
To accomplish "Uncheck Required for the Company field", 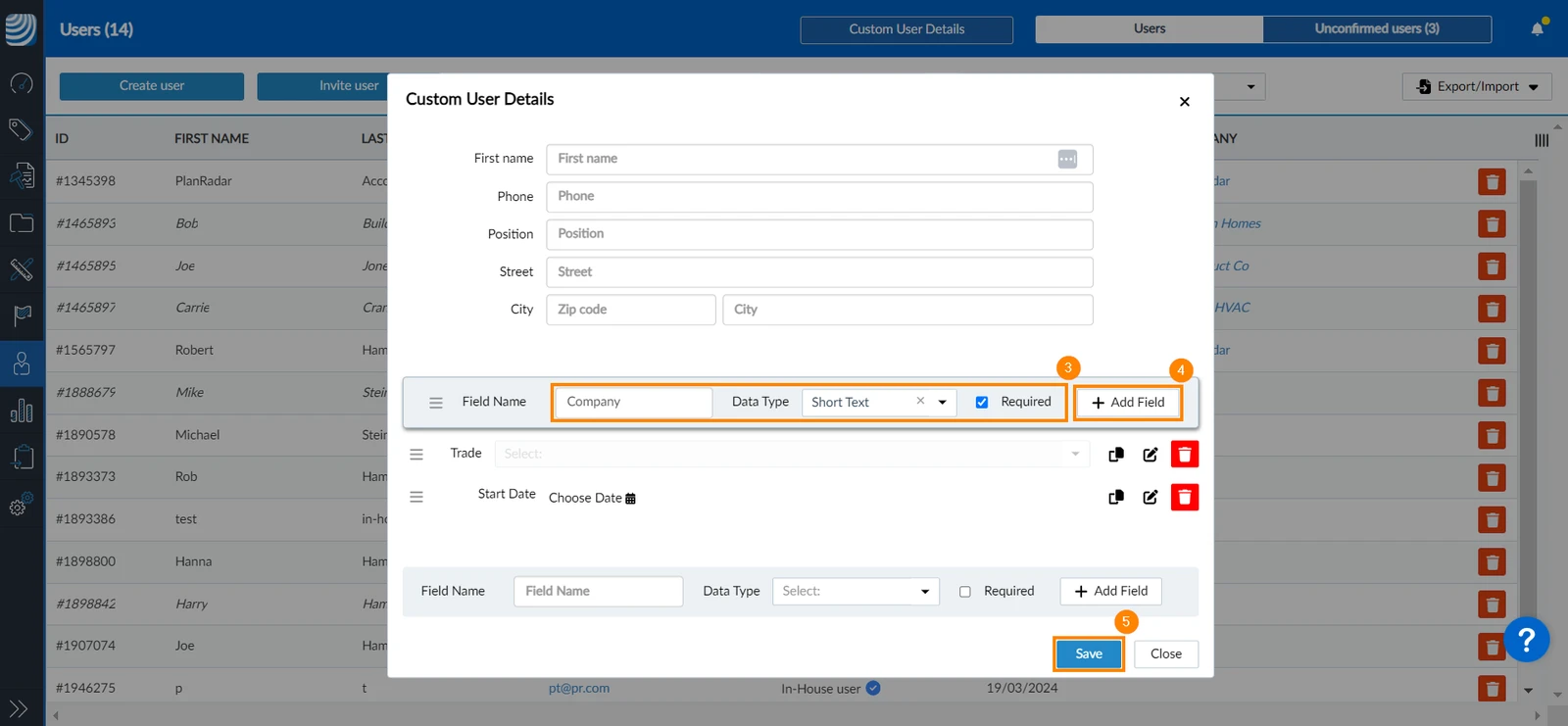I will pyautogui.click(x=981, y=402).
